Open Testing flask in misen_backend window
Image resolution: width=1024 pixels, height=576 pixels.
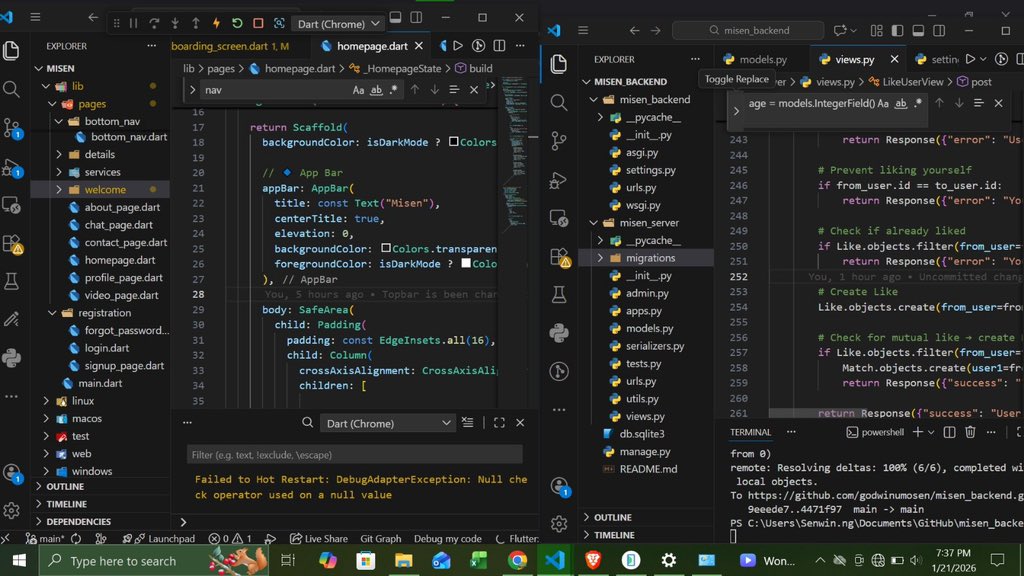tap(558, 295)
